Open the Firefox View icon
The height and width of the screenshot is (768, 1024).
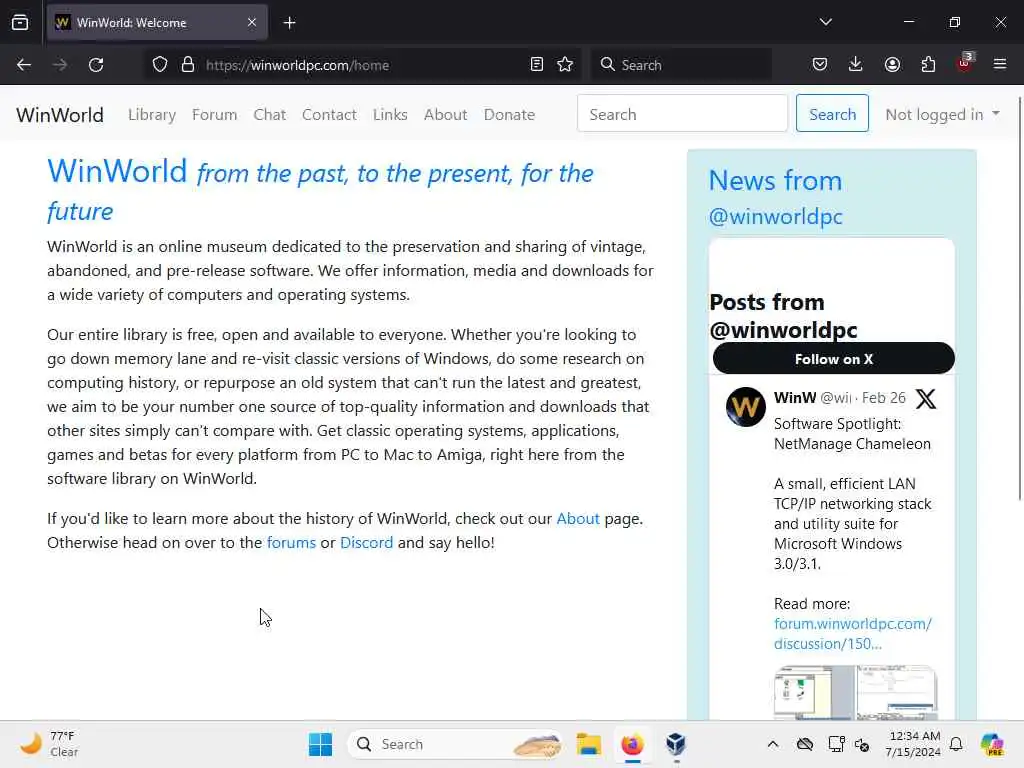(x=20, y=23)
